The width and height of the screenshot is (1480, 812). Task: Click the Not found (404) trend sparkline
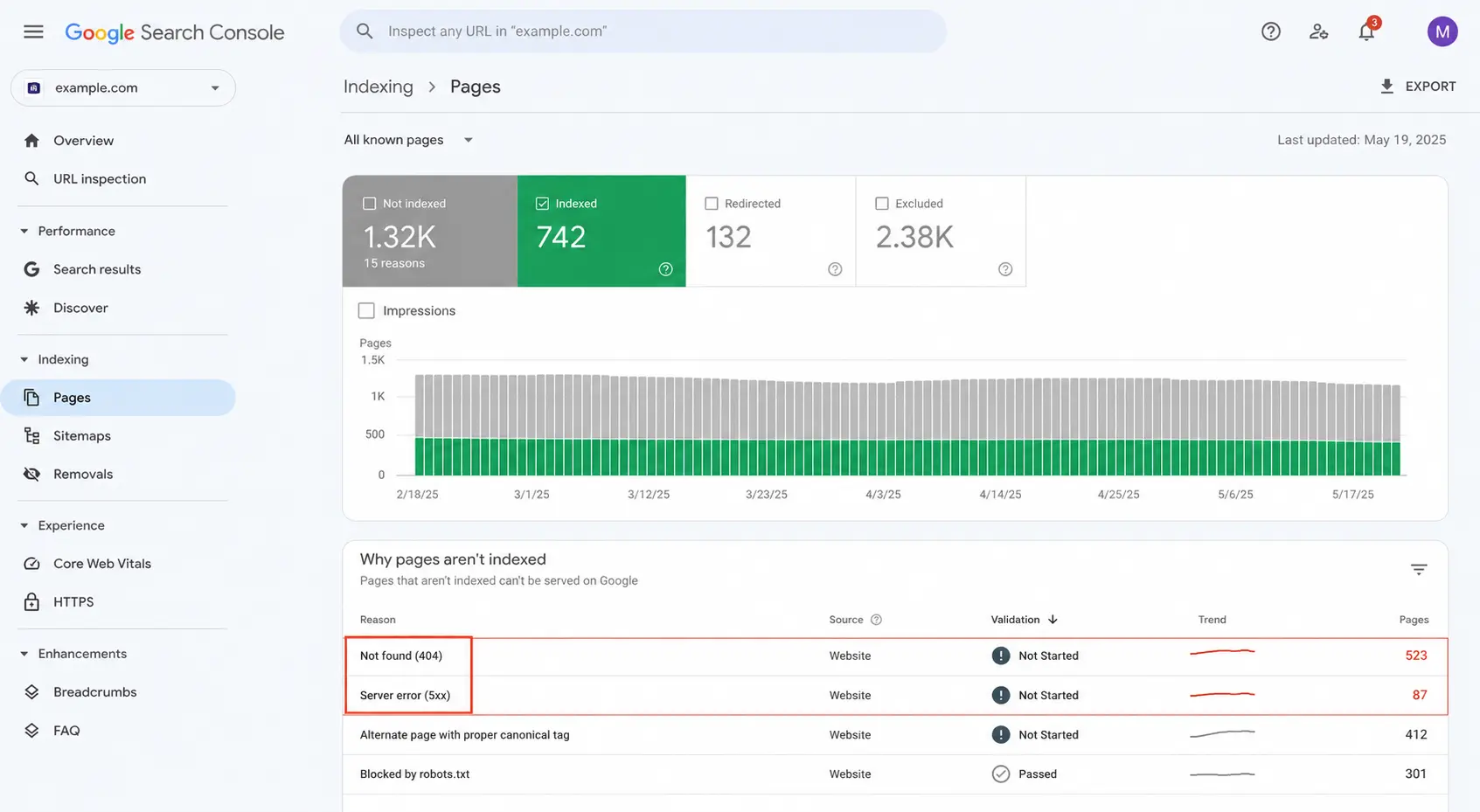coord(1222,652)
